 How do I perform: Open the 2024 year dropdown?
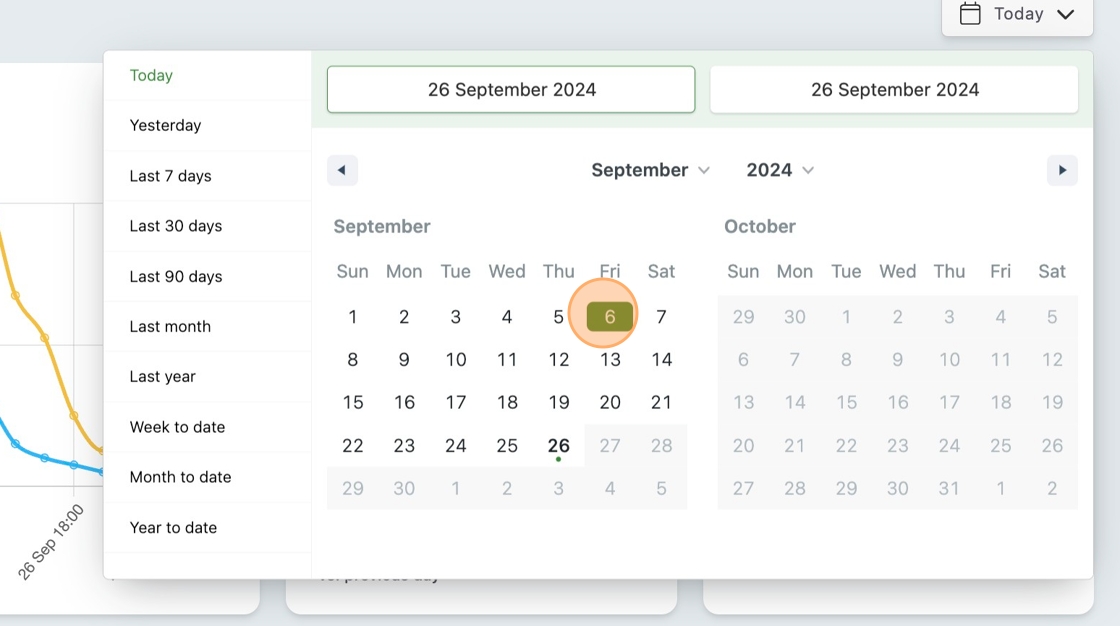point(780,170)
